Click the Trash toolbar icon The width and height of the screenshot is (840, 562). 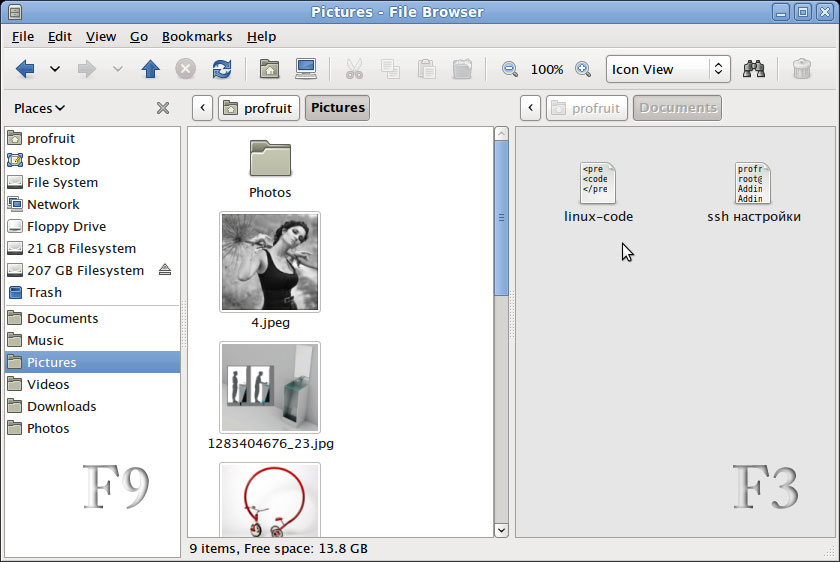[x=802, y=69]
